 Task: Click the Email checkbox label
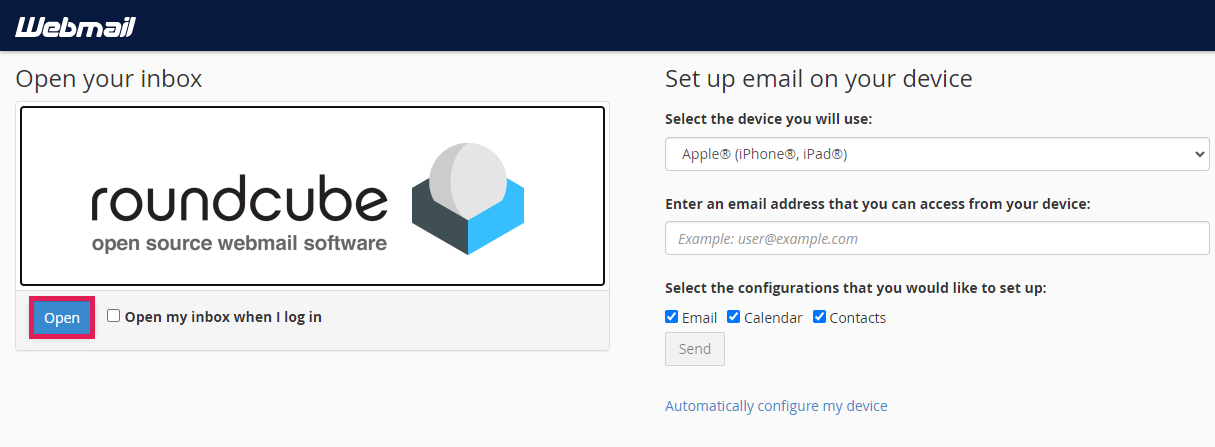pyautogui.click(x=699, y=318)
